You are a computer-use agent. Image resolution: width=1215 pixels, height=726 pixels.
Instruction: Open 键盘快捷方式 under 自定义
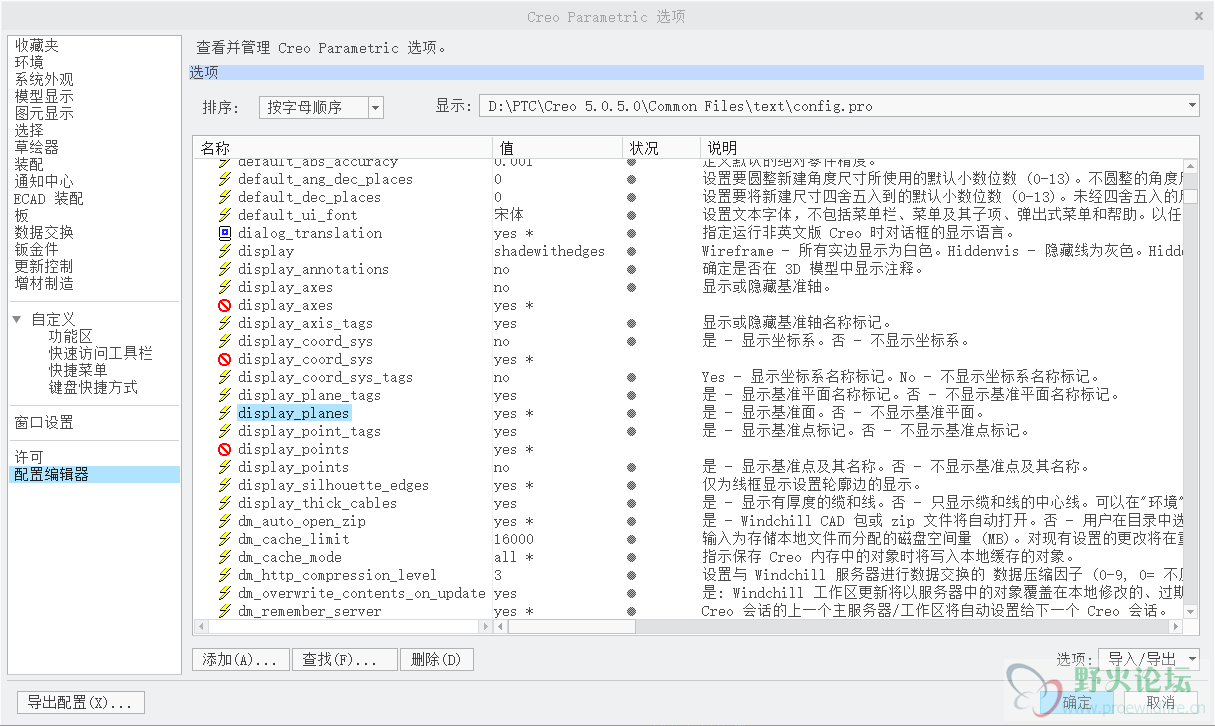(93, 387)
